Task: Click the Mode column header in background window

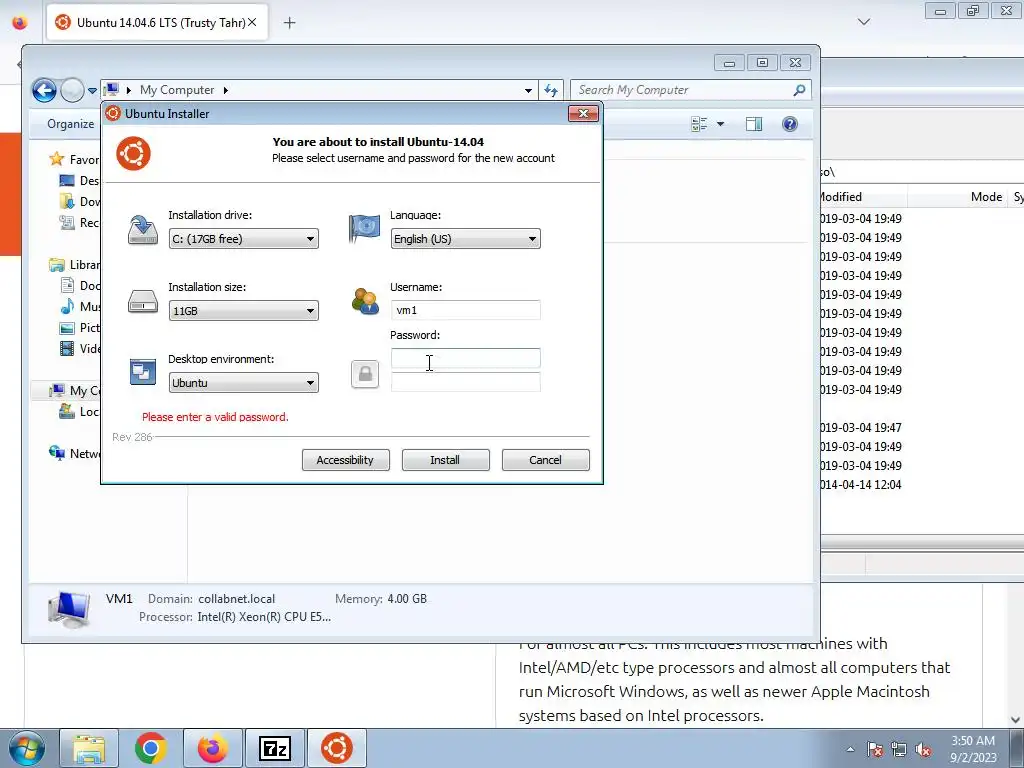Action: (986, 197)
